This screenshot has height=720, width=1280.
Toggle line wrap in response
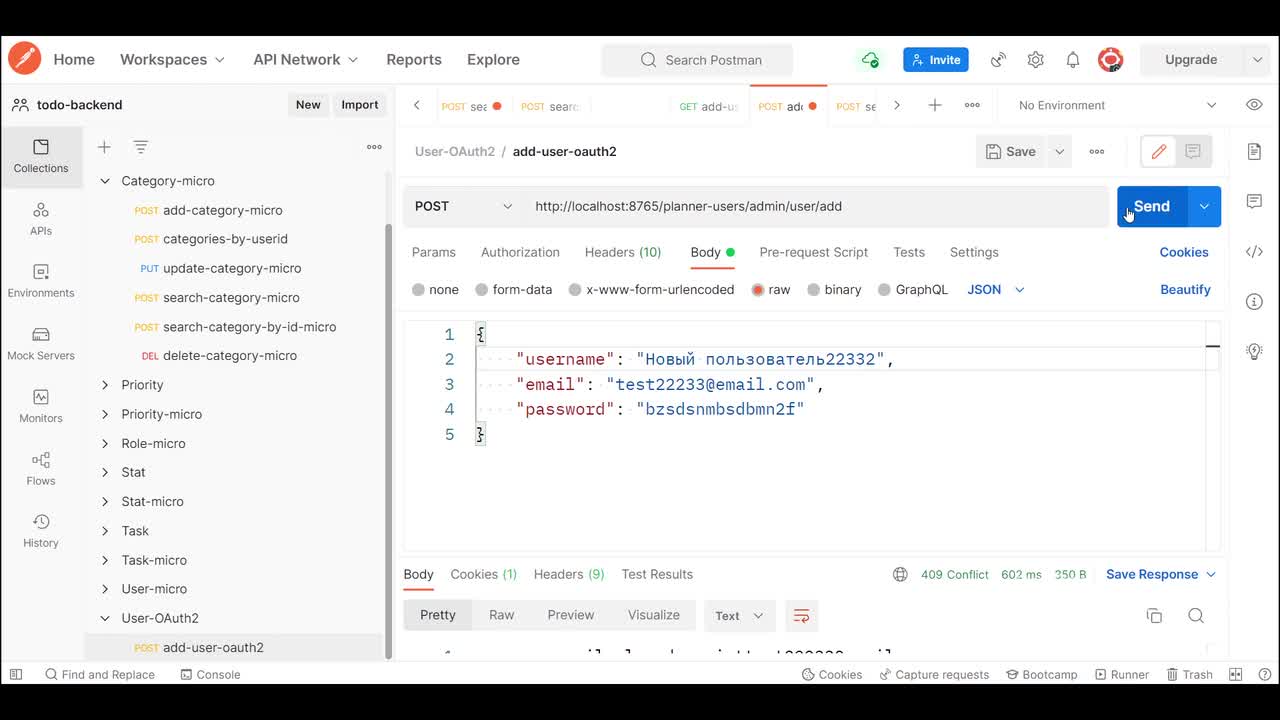[x=801, y=616]
